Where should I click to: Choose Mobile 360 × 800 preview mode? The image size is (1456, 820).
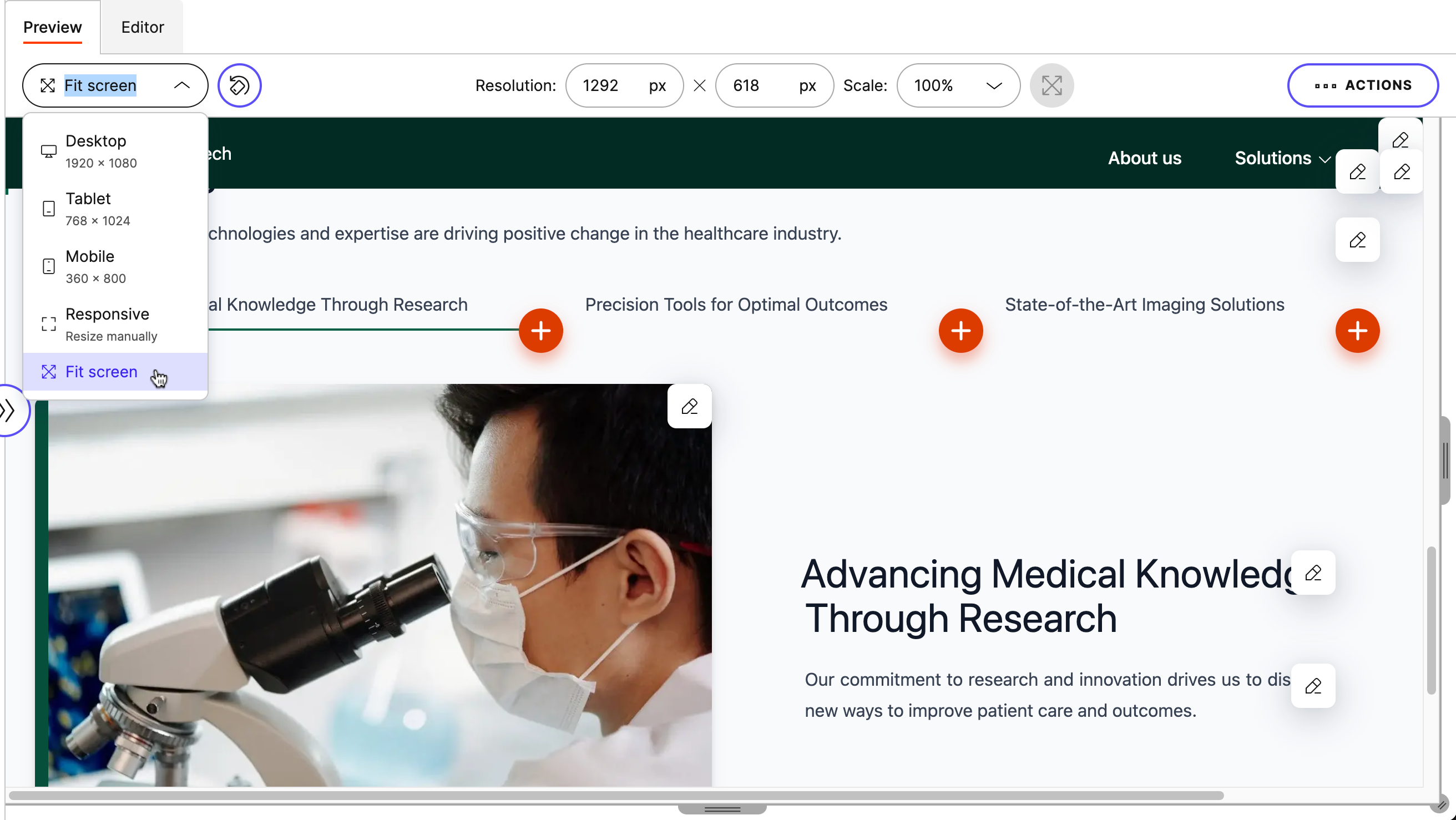click(x=90, y=266)
